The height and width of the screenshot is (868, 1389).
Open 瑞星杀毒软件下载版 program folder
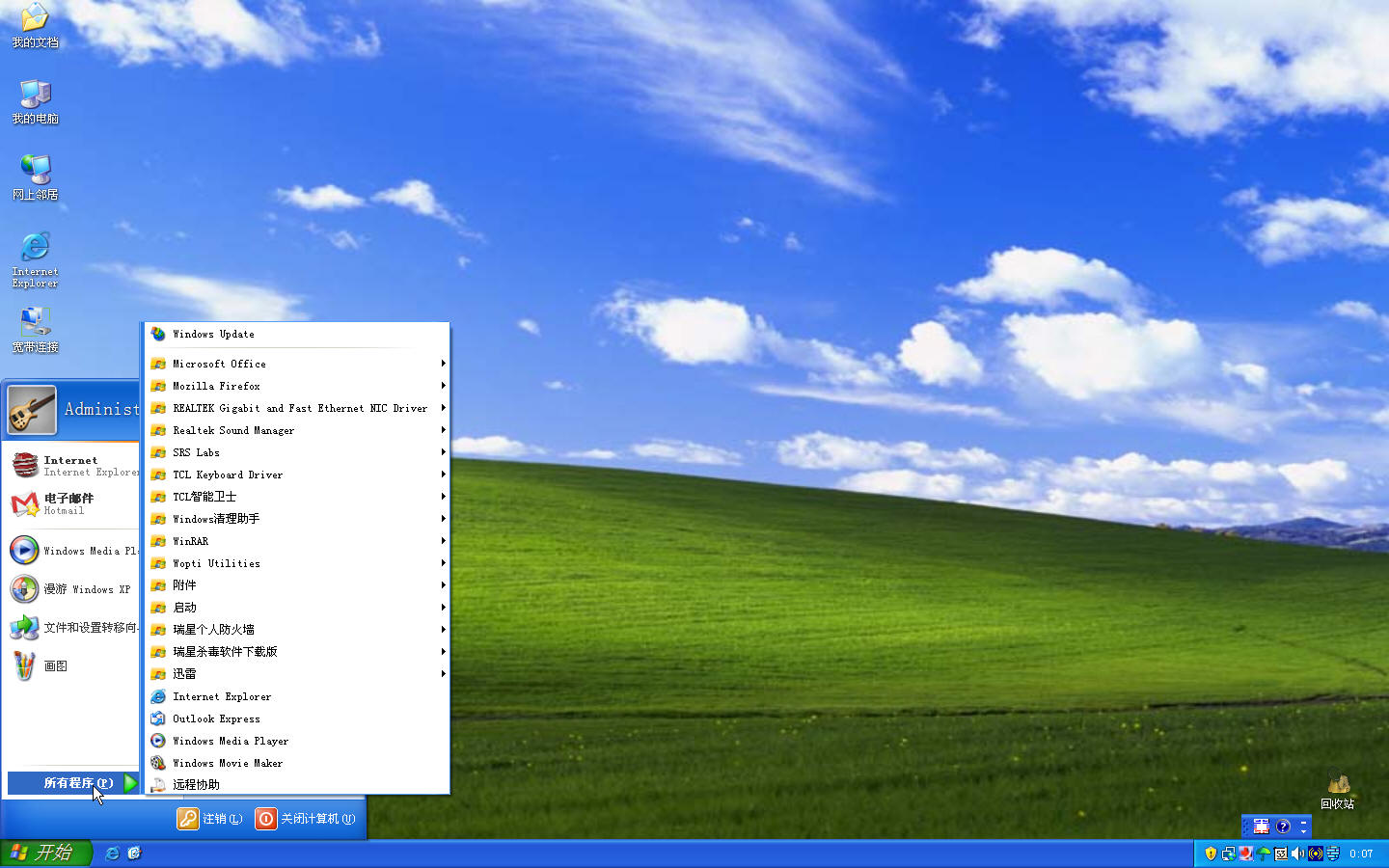(x=297, y=652)
